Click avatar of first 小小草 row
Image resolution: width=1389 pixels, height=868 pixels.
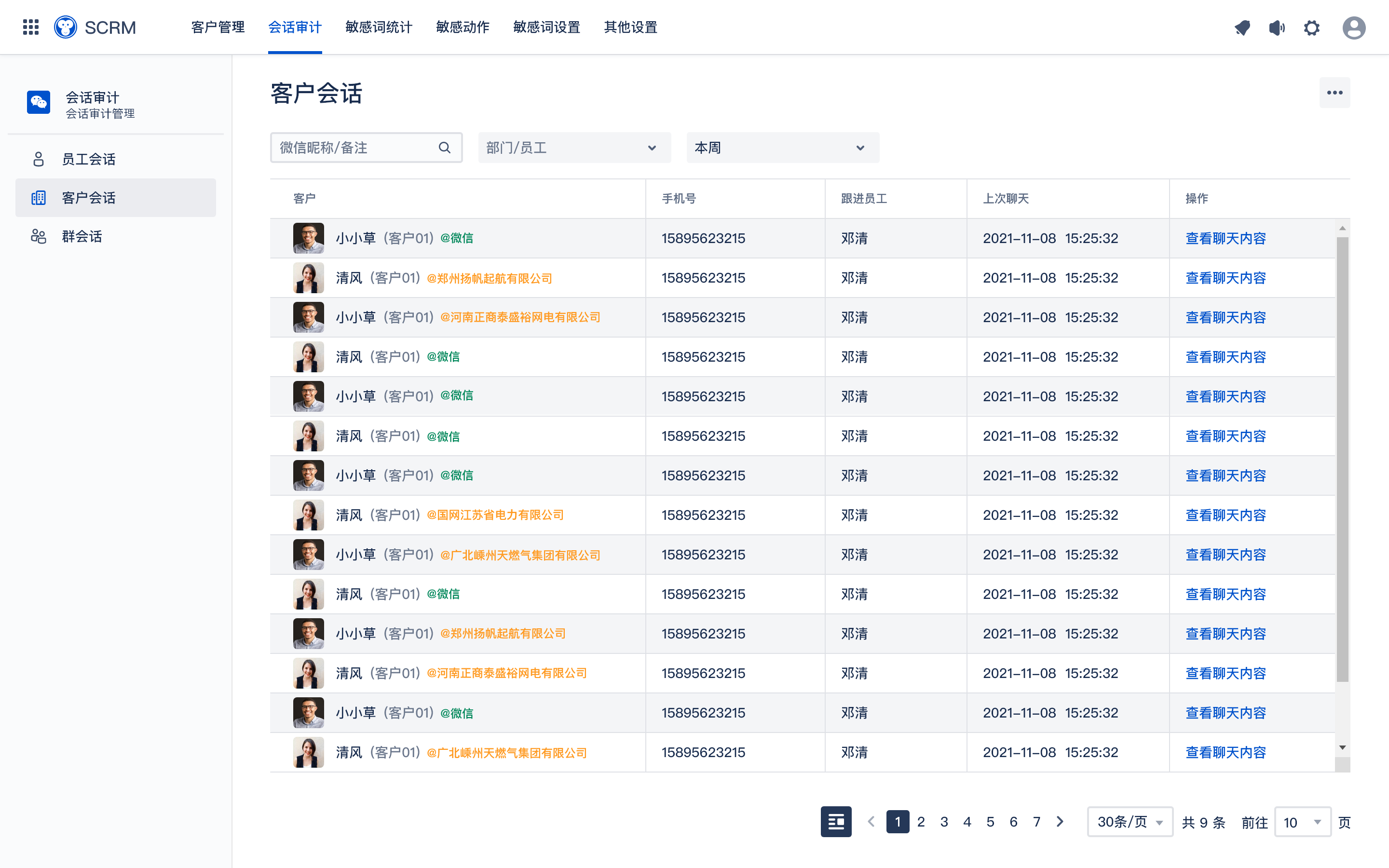tap(308, 238)
